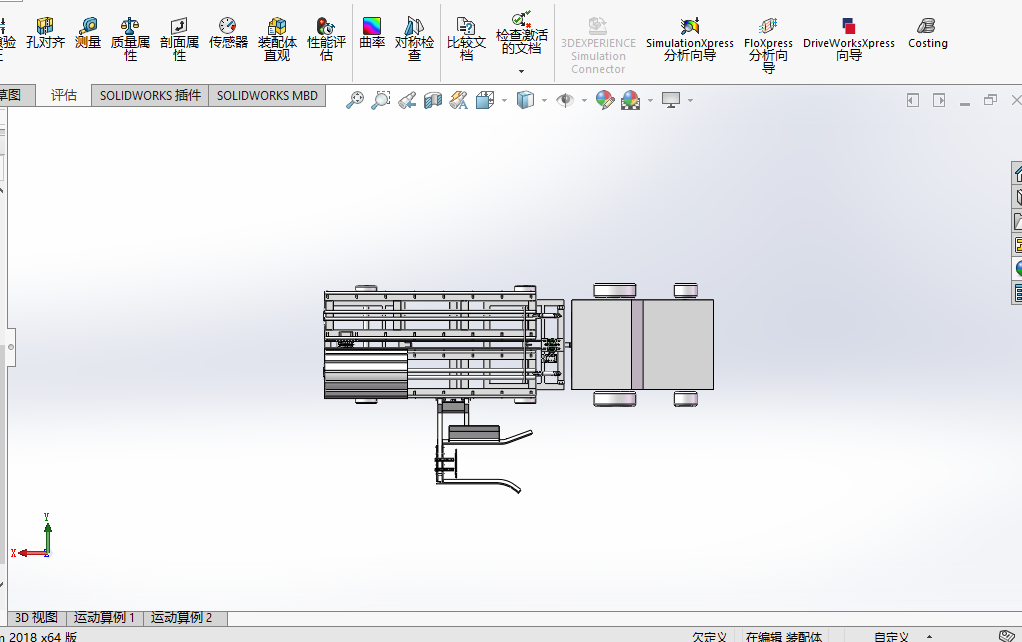This screenshot has height=642, width=1022.
Task: Open the 3D 视图 bottom tab
Action: (36, 618)
